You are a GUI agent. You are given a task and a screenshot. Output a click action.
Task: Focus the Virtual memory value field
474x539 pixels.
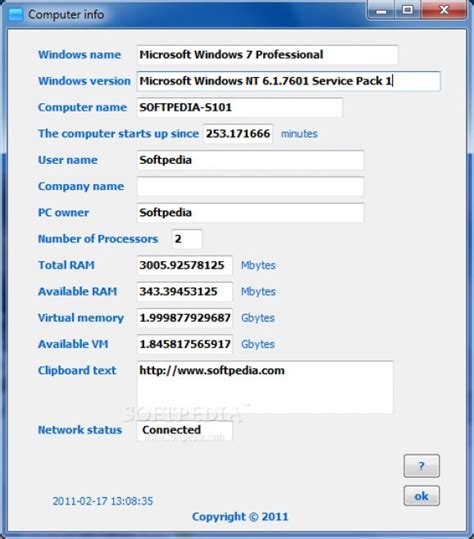pos(185,318)
